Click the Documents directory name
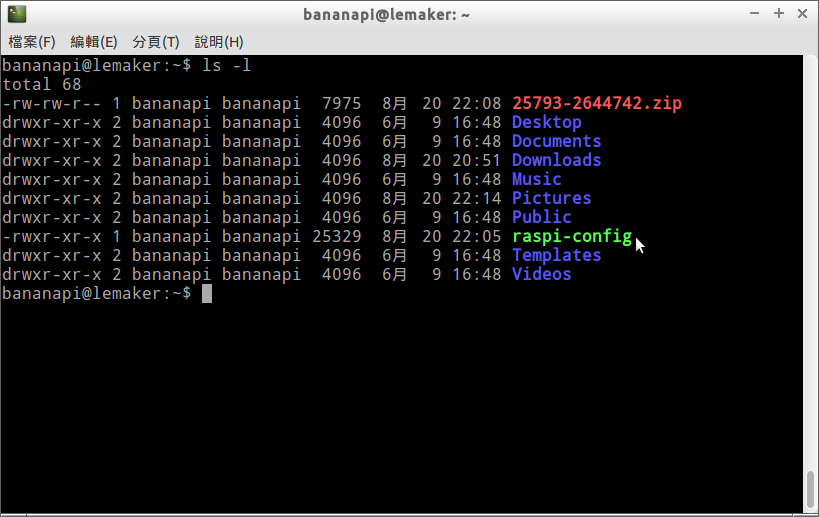The width and height of the screenshot is (819, 517). [556, 141]
